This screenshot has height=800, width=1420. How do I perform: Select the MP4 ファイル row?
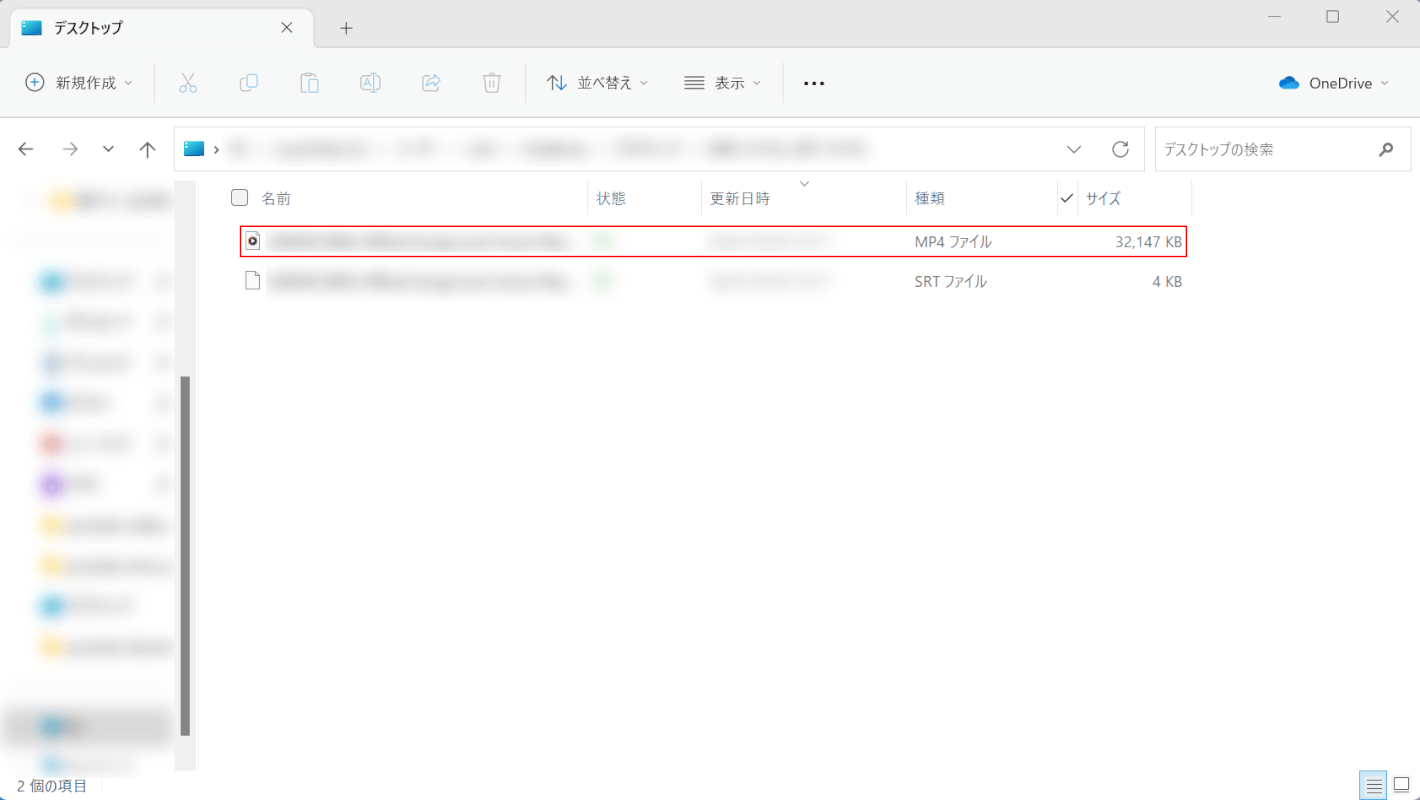pyautogui.click(x=714, y=241)
